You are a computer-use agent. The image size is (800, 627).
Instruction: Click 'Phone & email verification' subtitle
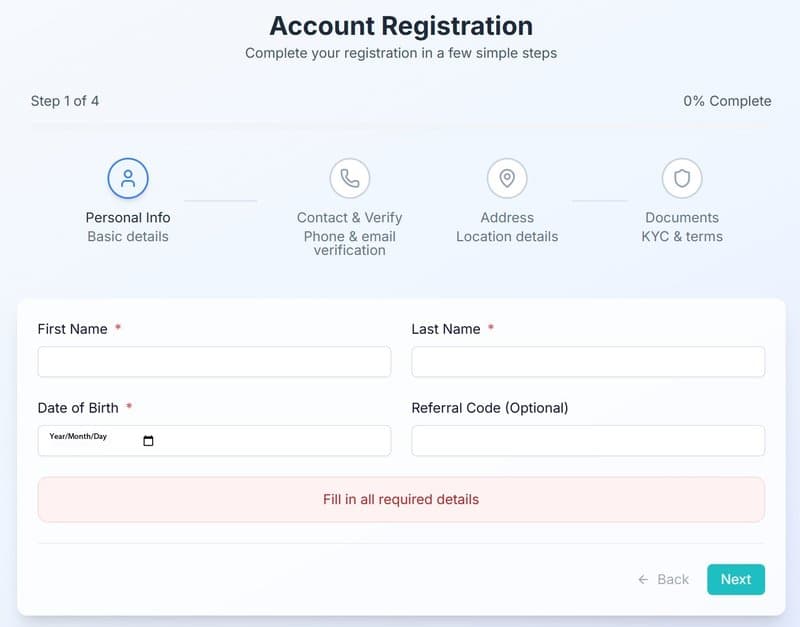pos(350,243)
